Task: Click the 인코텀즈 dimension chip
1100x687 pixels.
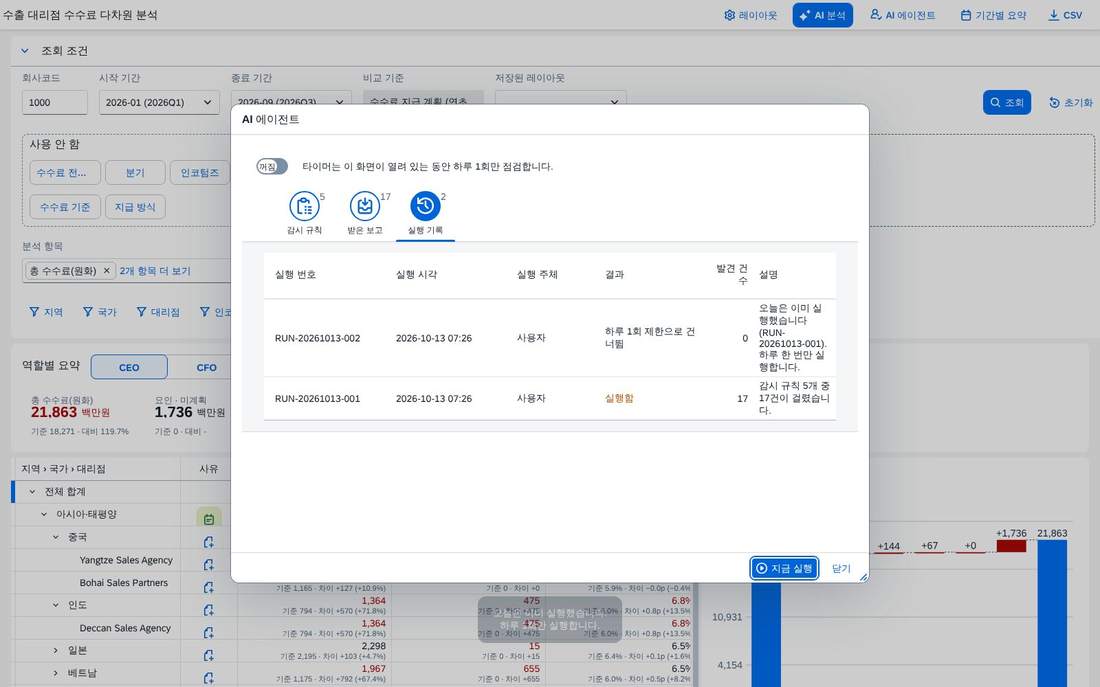Action: [200, 173]
